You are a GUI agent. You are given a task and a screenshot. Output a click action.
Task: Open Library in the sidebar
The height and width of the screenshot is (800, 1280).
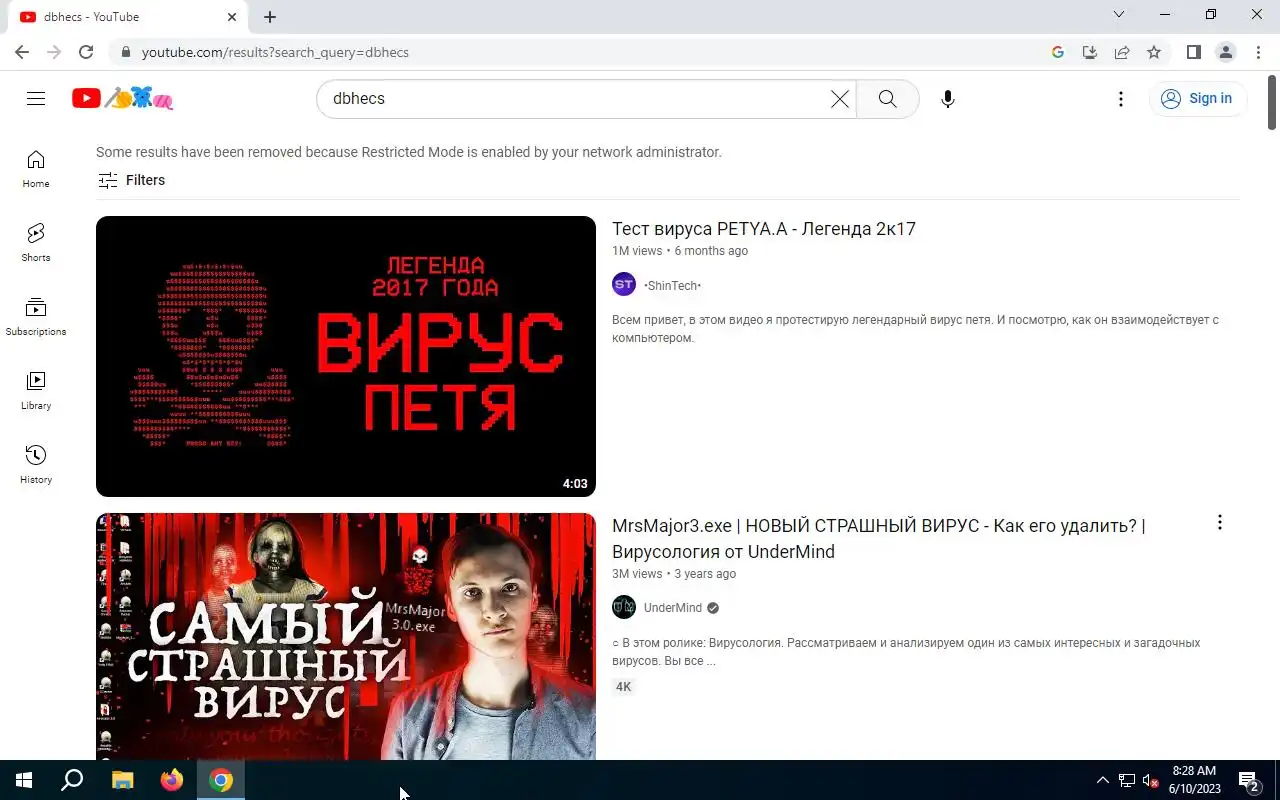point(36,390)
